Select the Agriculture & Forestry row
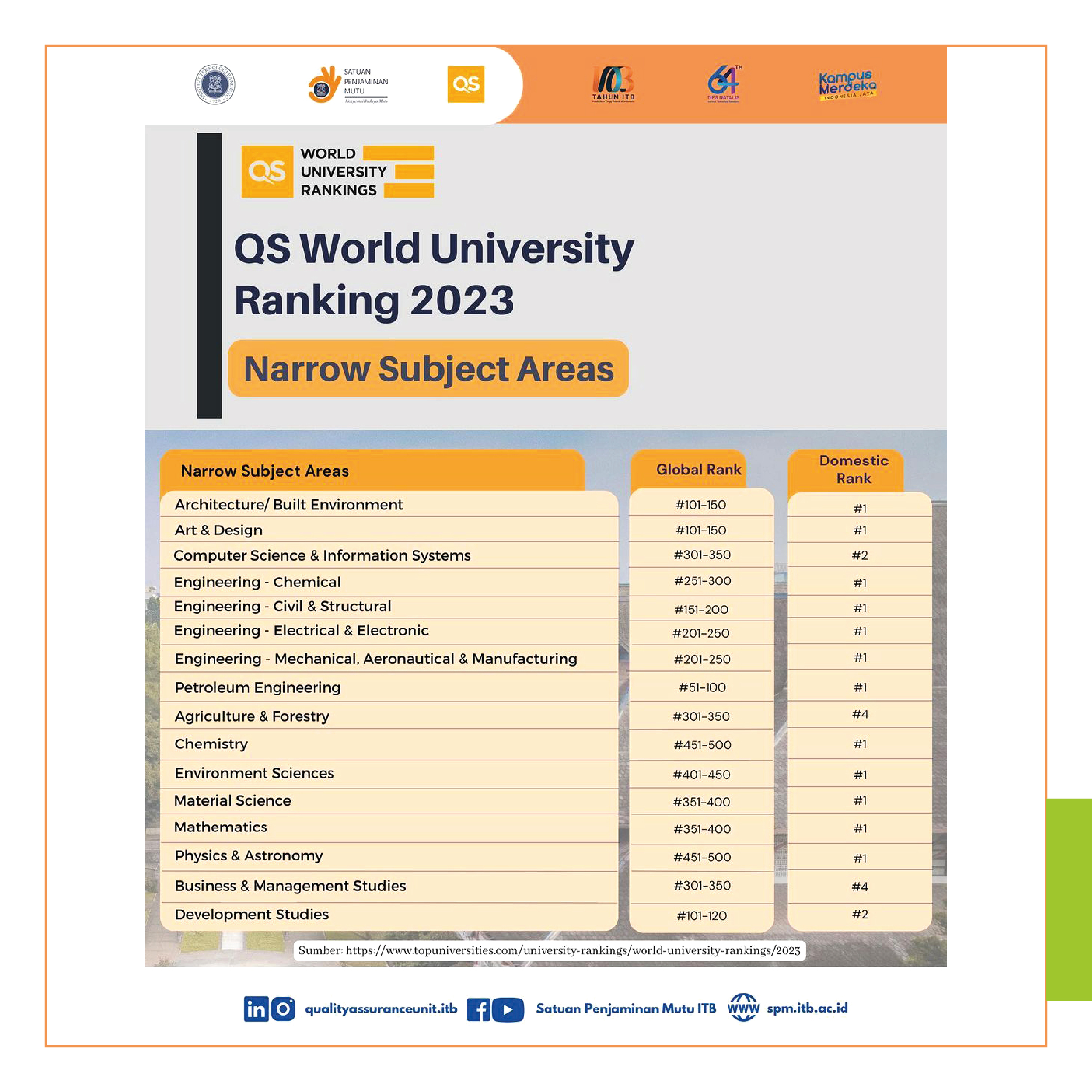This screenshot has width=1092, height=1092. point(389,715)
